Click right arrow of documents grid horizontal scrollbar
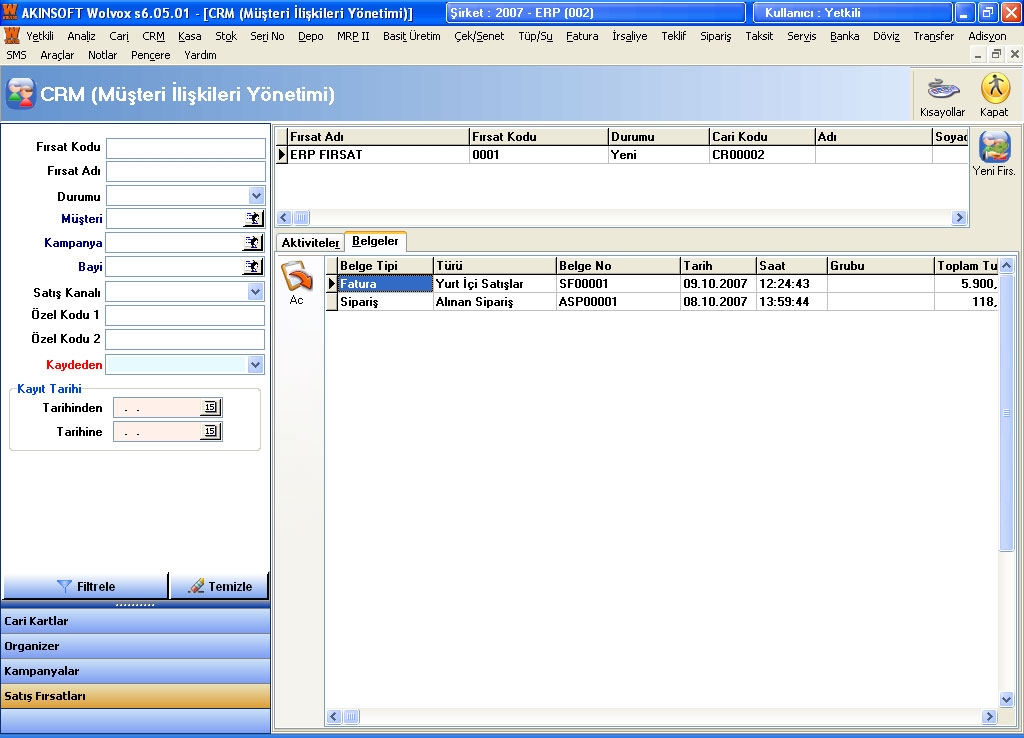 pos(989,716)
